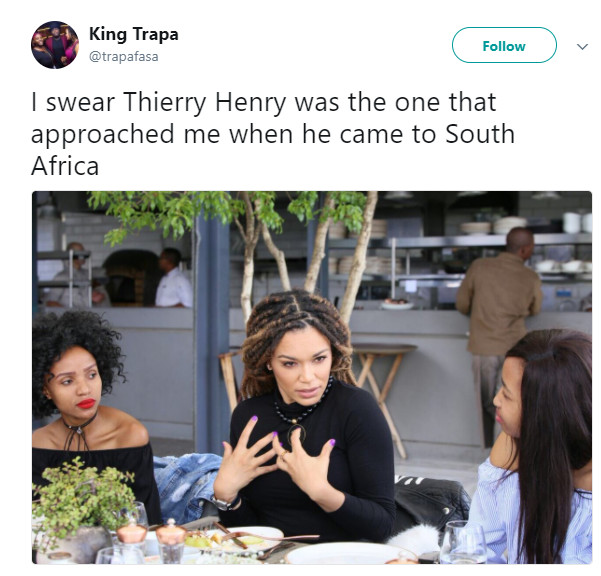Click the black leather bag in the photo
The image size is (601, 576).
tap(432, 501)
